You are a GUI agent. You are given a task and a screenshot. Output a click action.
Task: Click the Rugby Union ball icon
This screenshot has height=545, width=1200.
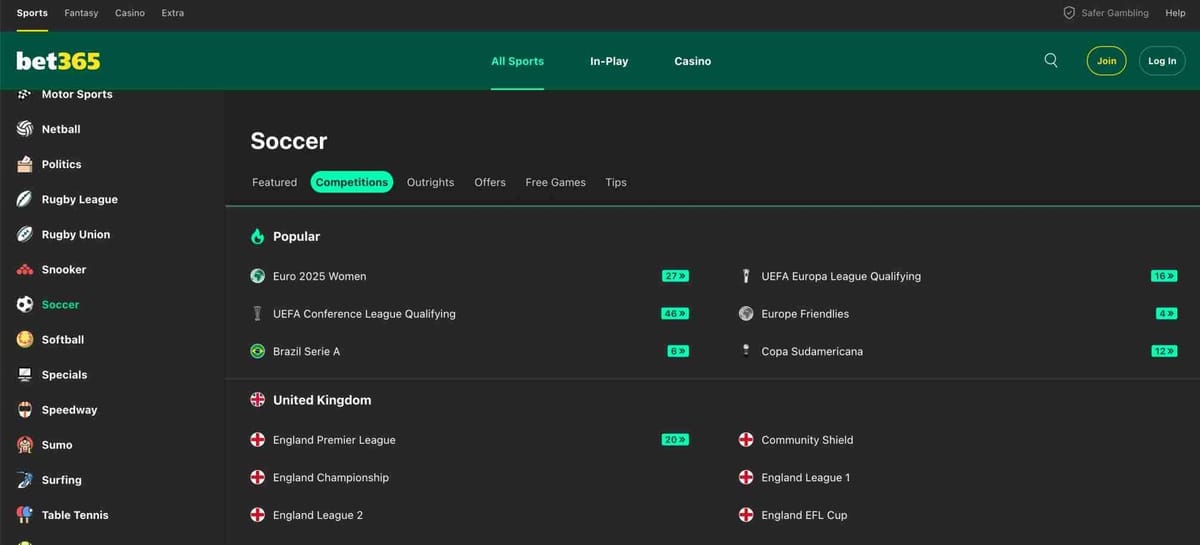[x=25, y=234]
